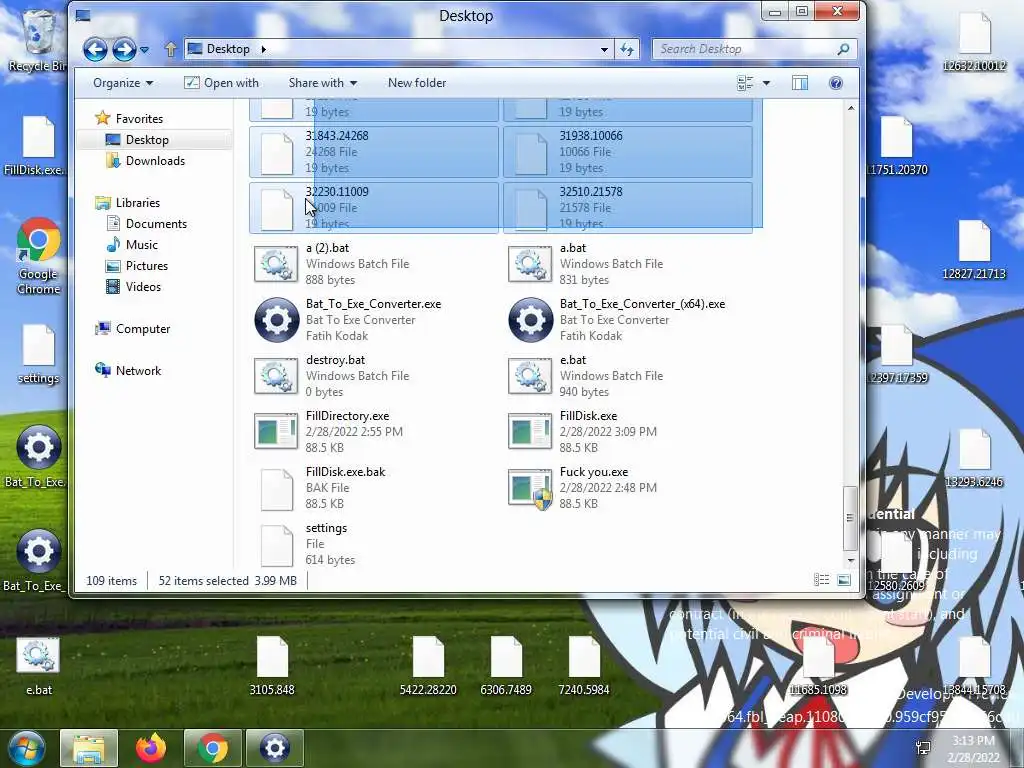Switch to details view via status bar icon
Viewport: 1024px width, 768px height.
tap(822, 580)
